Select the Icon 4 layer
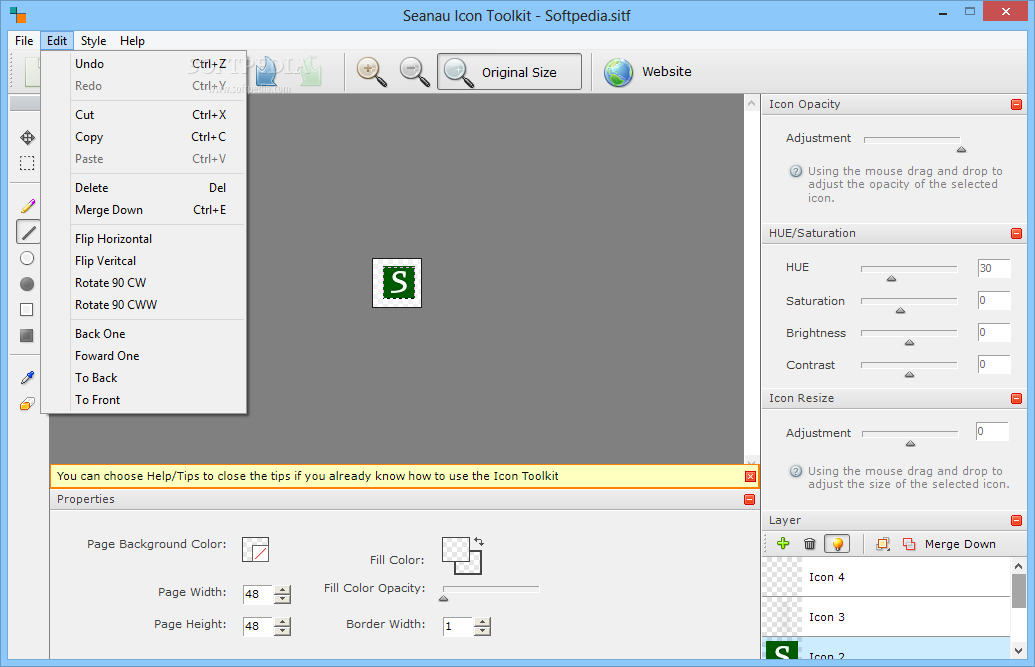The height and width of the screenshot is (667, 1035). tap(886, 577)
